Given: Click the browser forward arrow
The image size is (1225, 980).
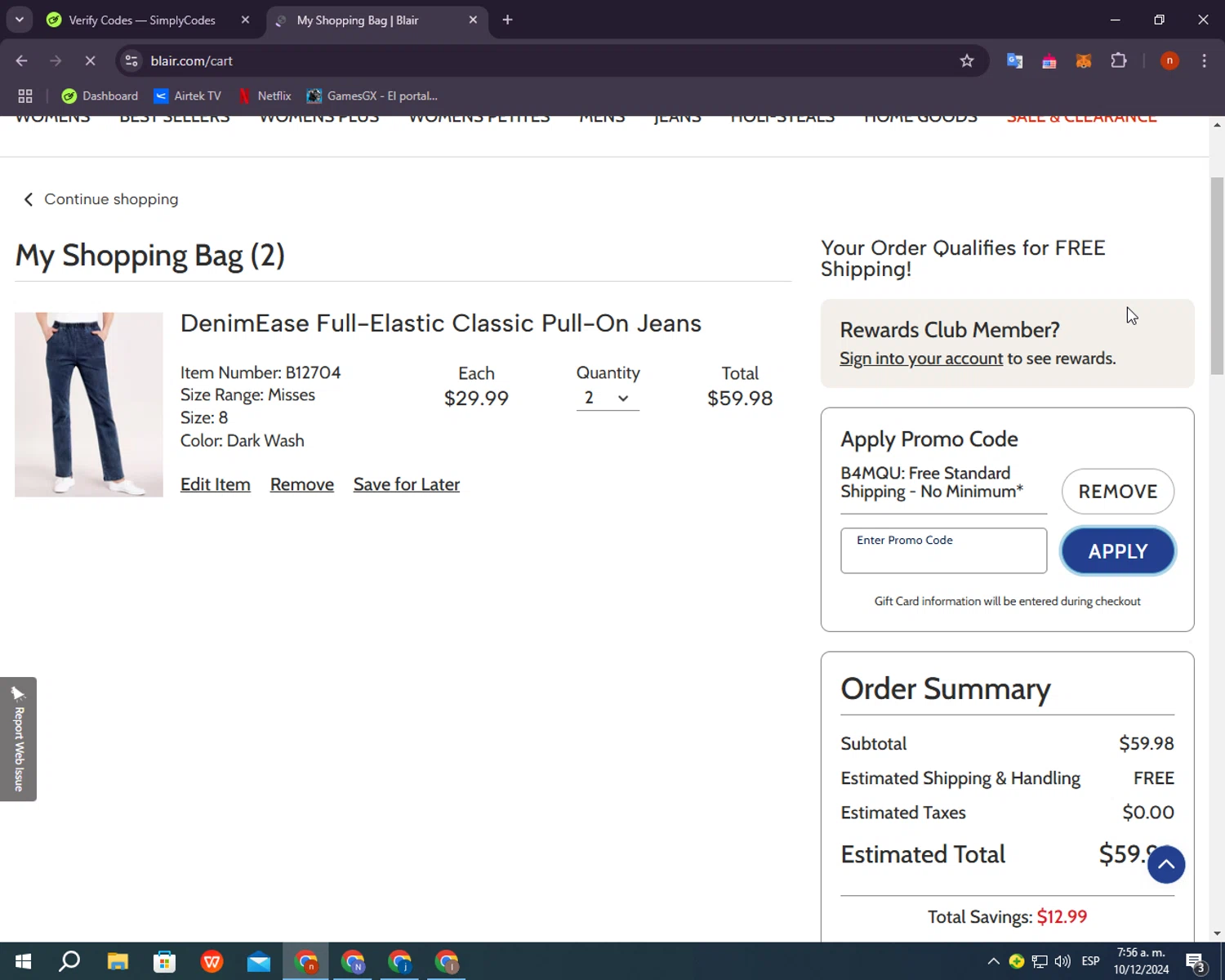Looking at the screenshot, I should point(56,60).
